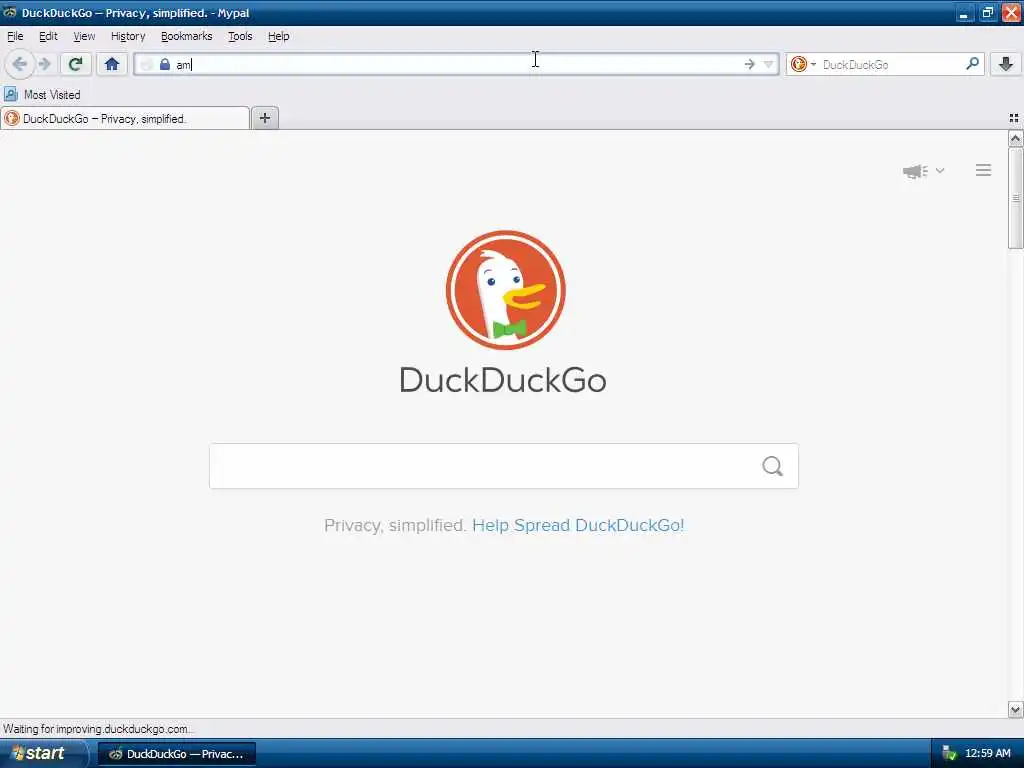Open the View menu
Viewport: 1024px width, 768px height.
tap(84, 37)
